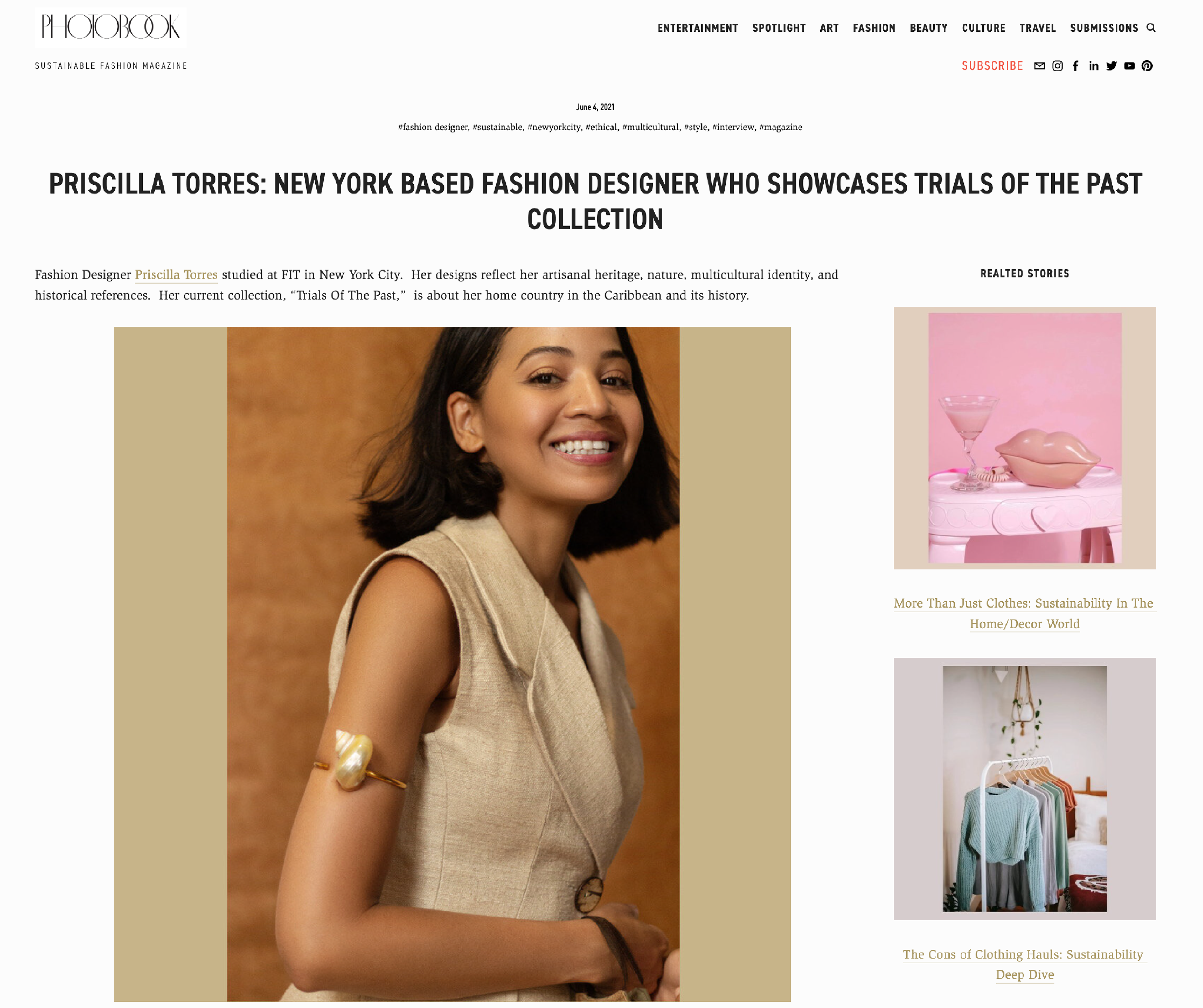
Task: Click the Pinterest icon
Action: pyautogui.click(x=1147, y=66)
